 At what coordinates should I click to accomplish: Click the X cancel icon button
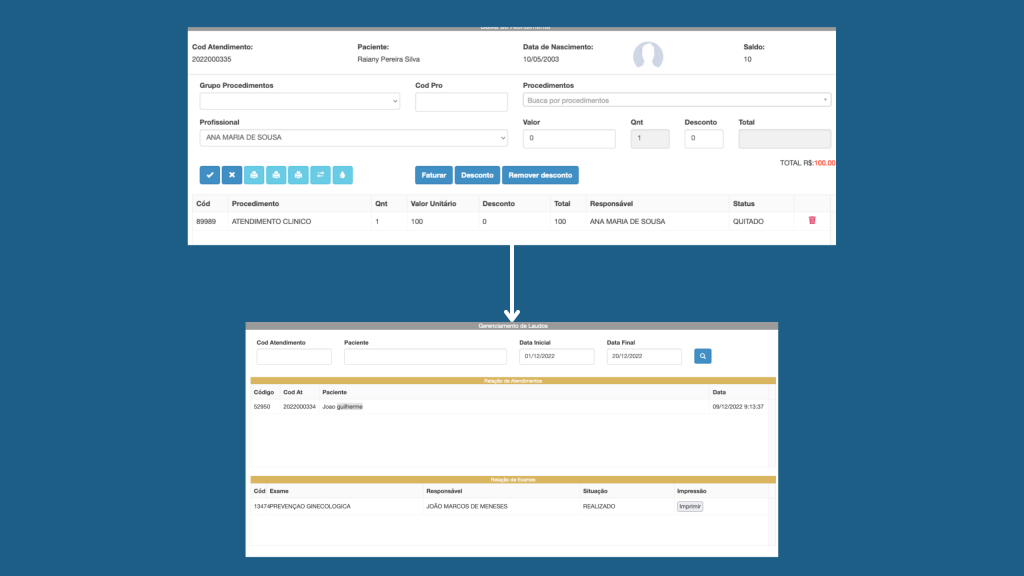(x=232, y=175)
